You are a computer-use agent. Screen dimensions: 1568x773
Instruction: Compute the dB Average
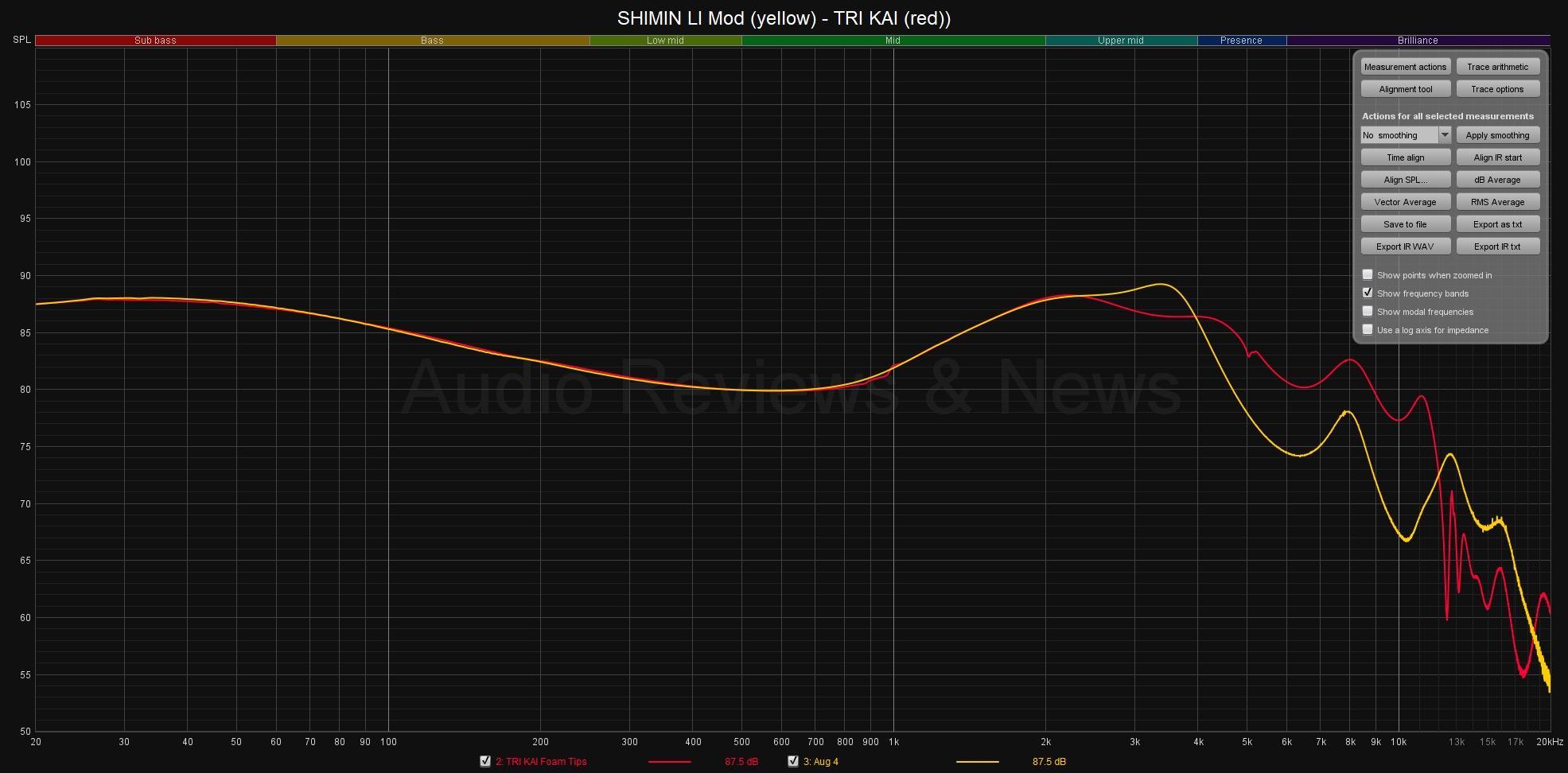(x=1497, y=180)
